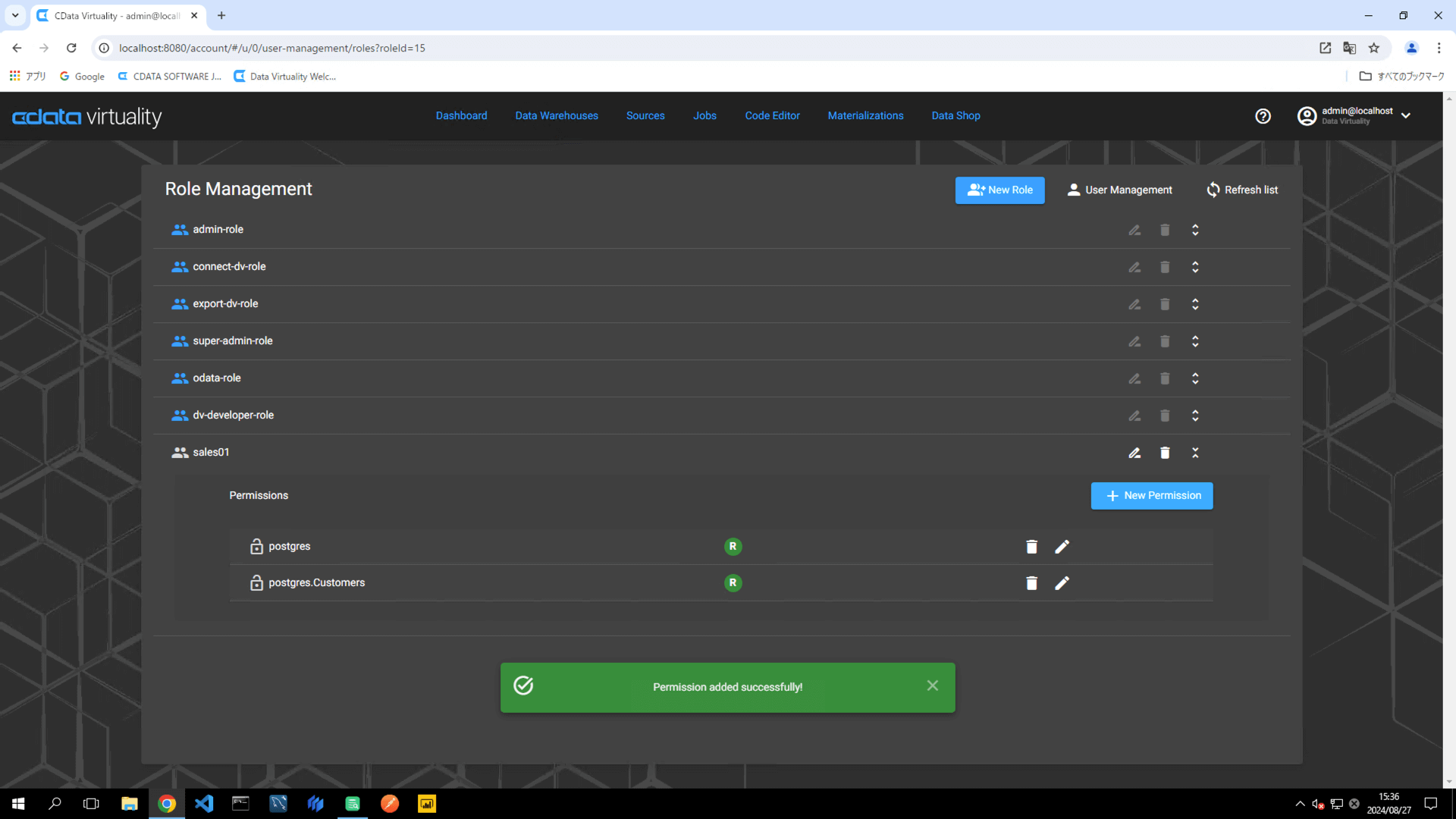1456x819 pixels.
Task: Click the success check icon in notification
Action: 523,686
